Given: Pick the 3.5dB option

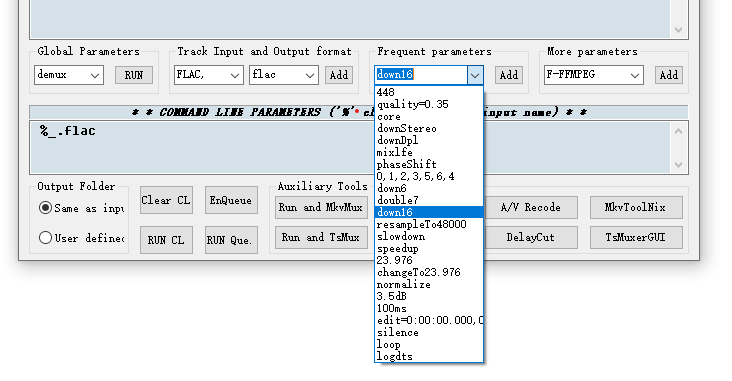Looking at the screenshot, I should click(429, 296).
